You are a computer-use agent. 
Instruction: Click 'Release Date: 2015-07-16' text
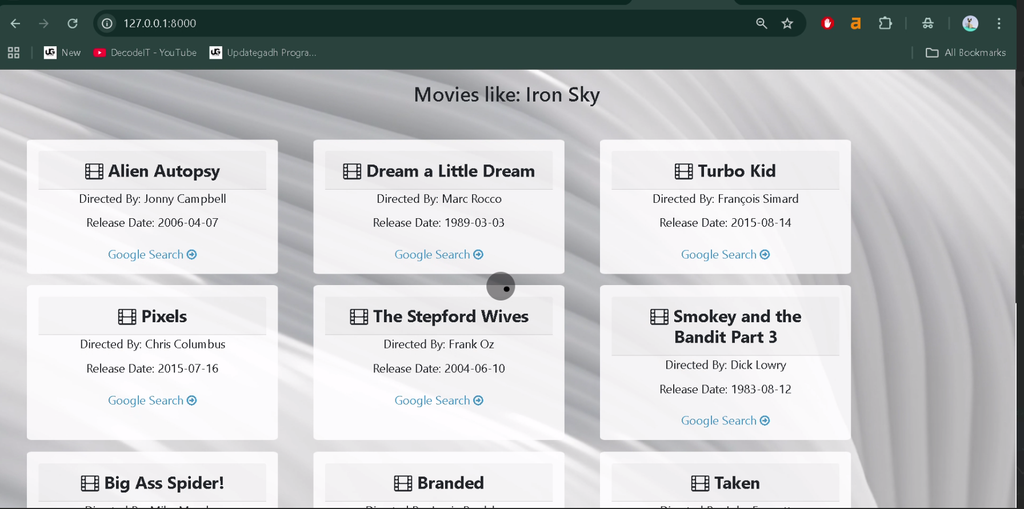[152, 369]
